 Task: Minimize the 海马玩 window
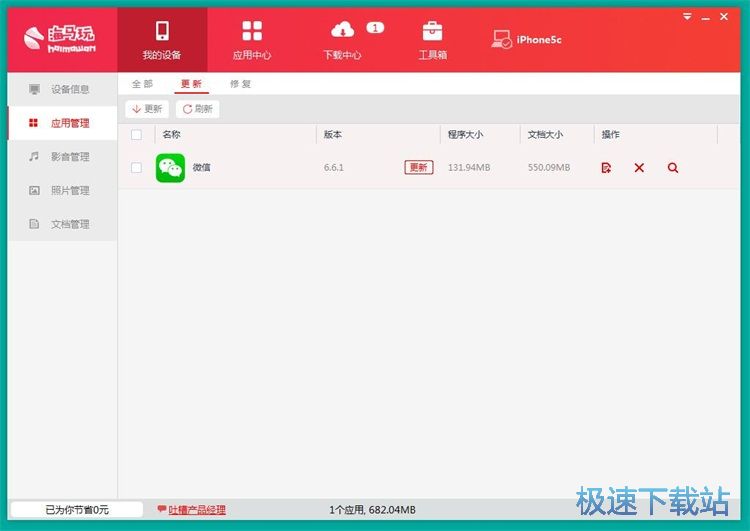(x=706, y=18)
